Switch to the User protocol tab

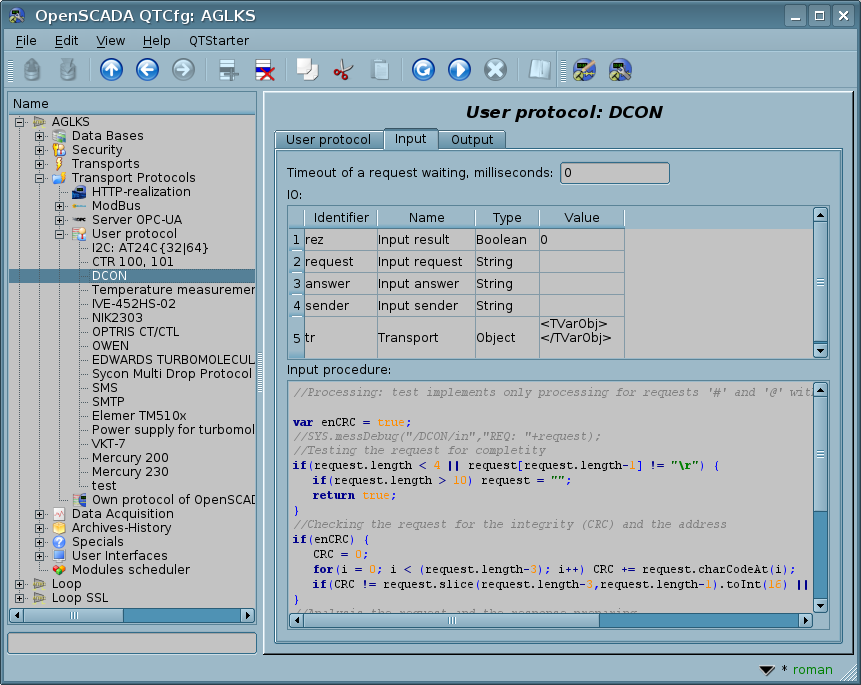[328, 140]
